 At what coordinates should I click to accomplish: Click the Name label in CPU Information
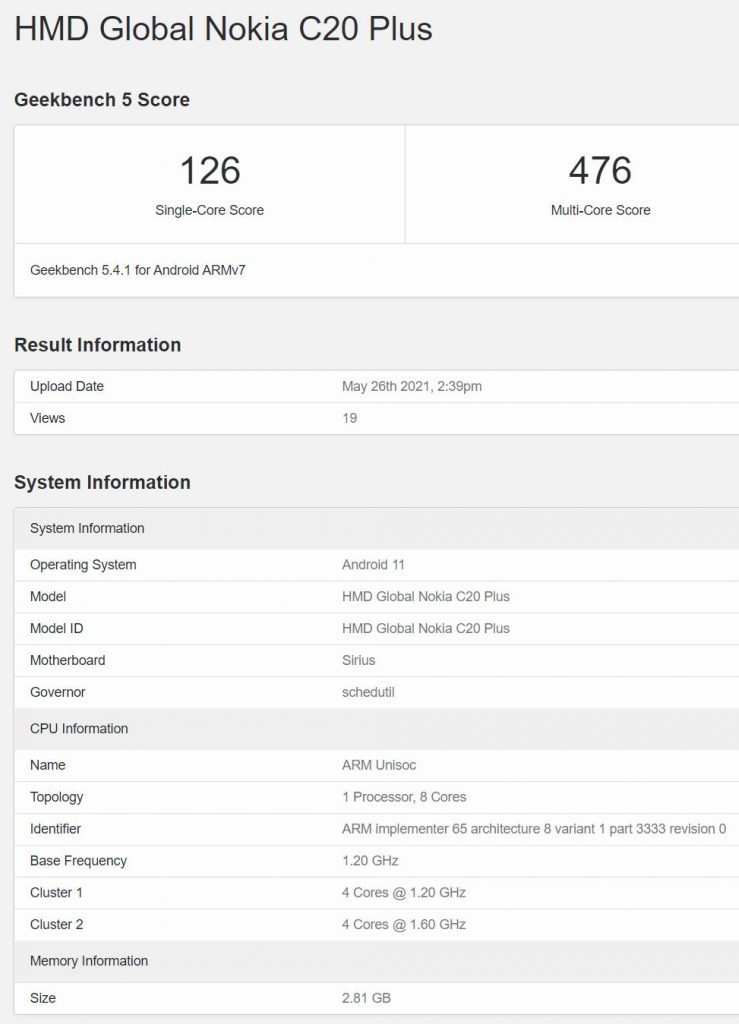tap(48, 765)
